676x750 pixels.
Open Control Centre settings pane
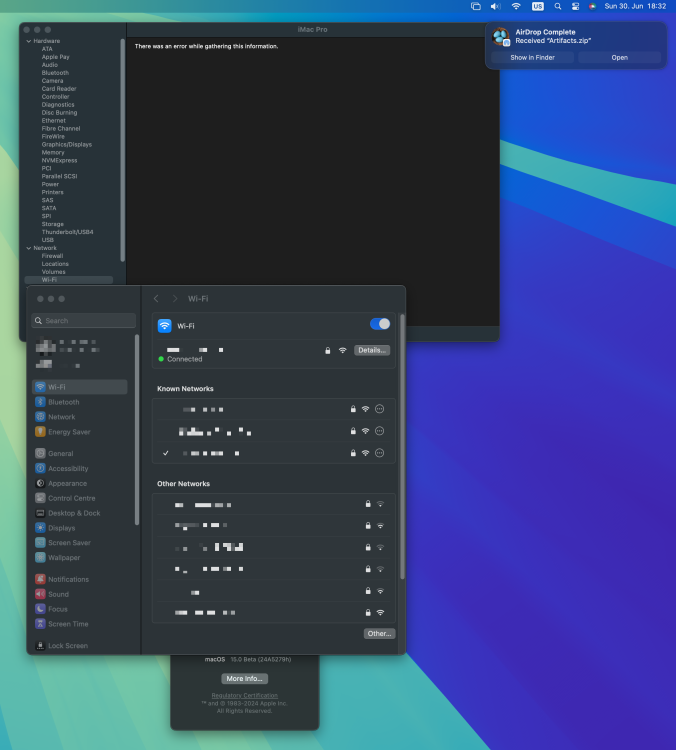79,498
